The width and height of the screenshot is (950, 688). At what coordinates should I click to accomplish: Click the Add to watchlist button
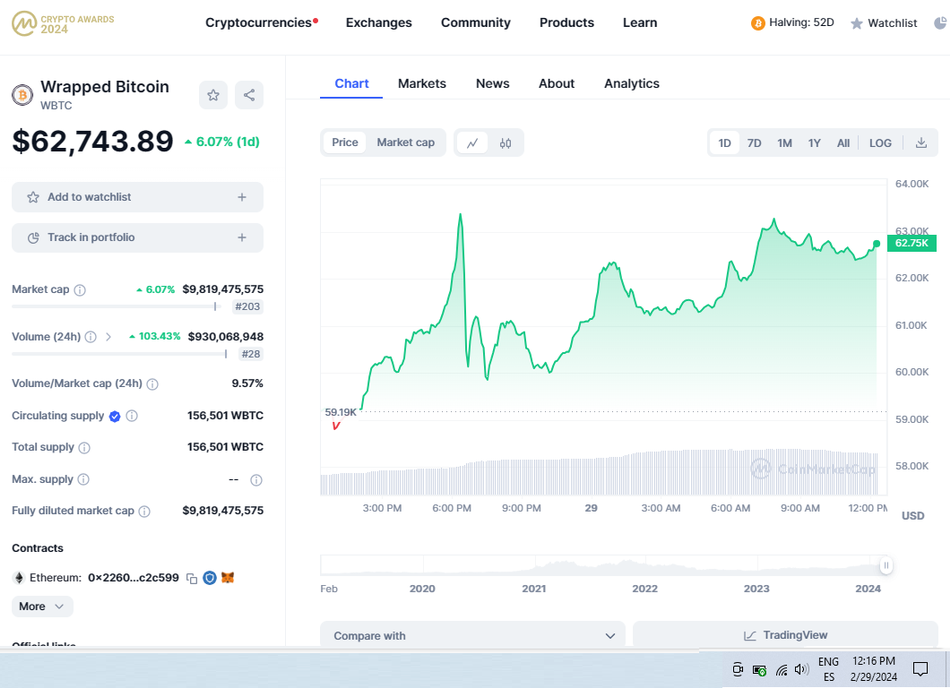(137, 197)
